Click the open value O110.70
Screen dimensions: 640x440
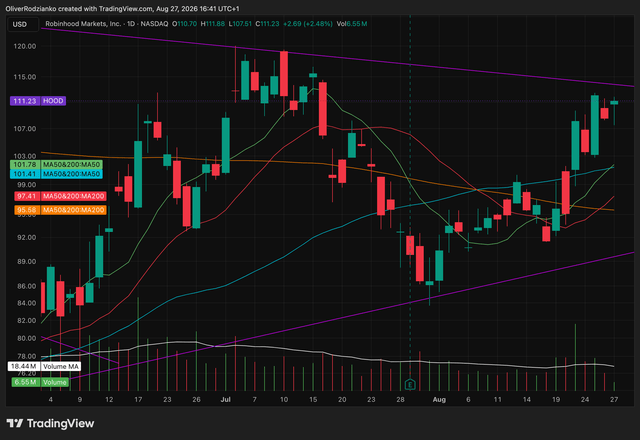[184, 24]
